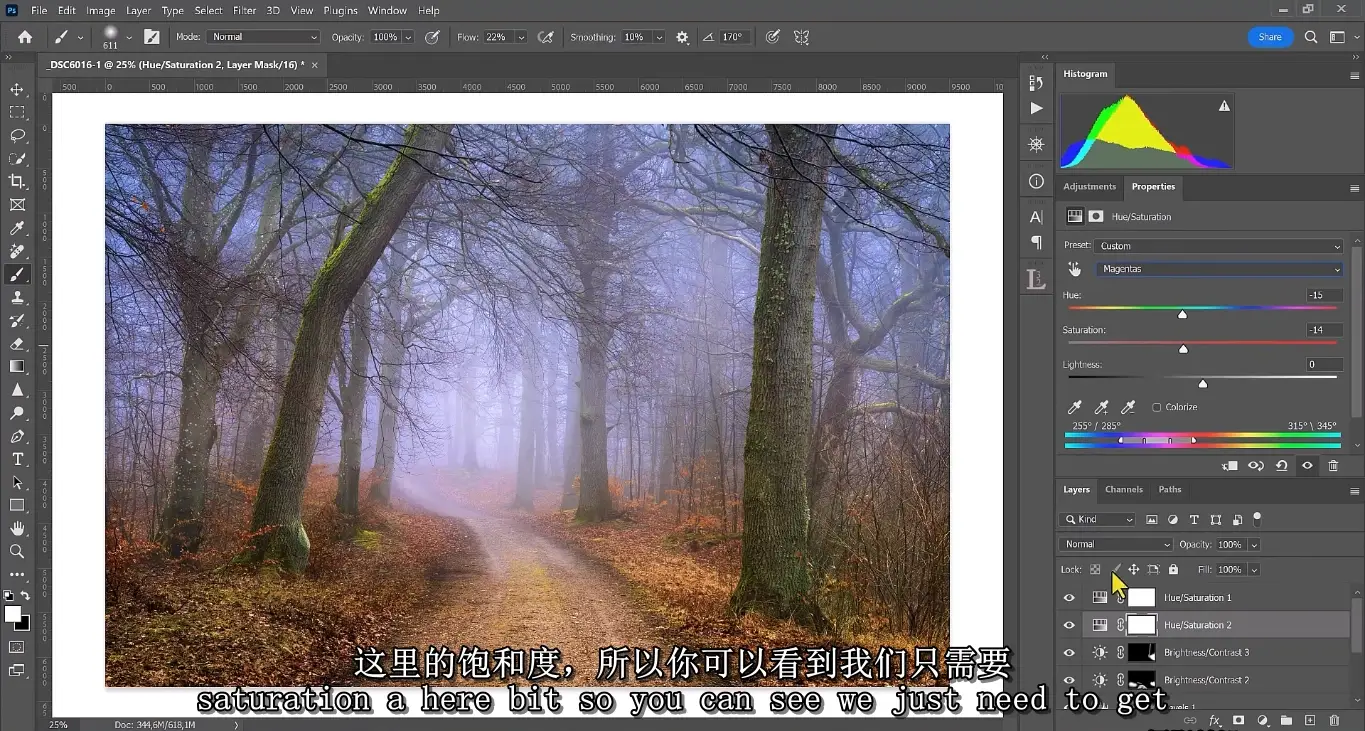The image size is (1365, 731).
Task: Reset adjustment to defaults in Properties panel
Action: point(1281,466)
